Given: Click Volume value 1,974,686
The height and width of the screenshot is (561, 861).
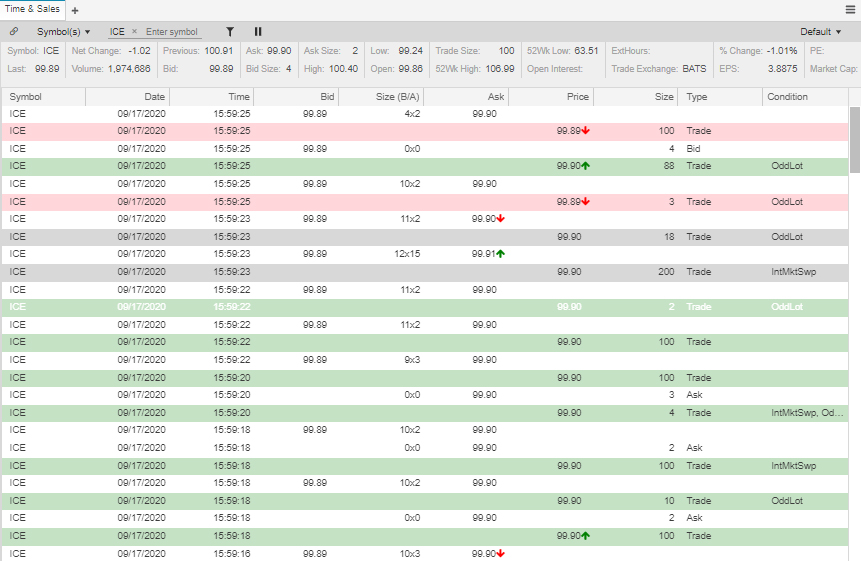Looking at the screenshot, I should tap(129, 69).
